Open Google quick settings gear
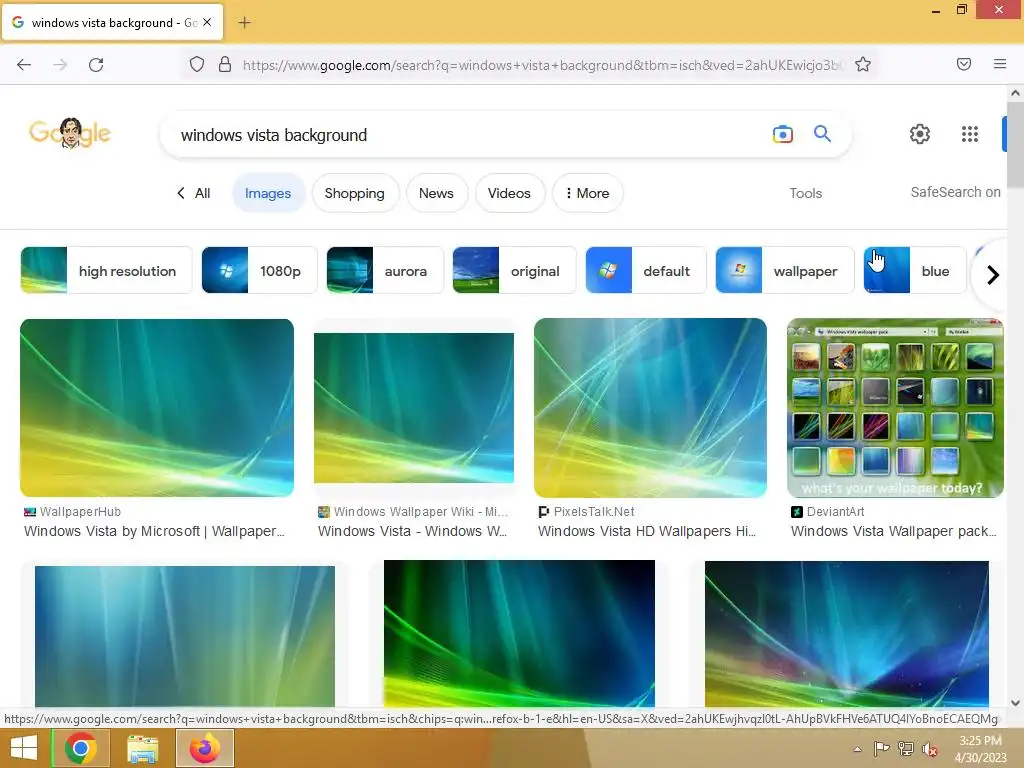 [920, 134]
